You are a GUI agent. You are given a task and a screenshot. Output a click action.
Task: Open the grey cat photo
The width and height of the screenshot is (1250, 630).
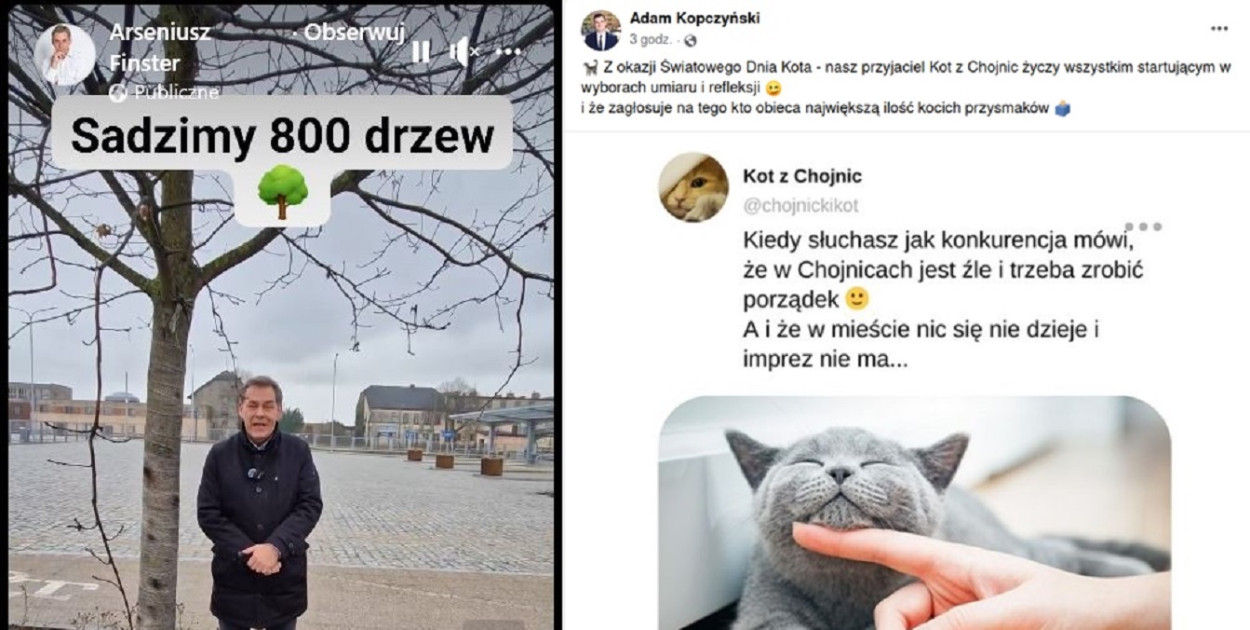914,513
